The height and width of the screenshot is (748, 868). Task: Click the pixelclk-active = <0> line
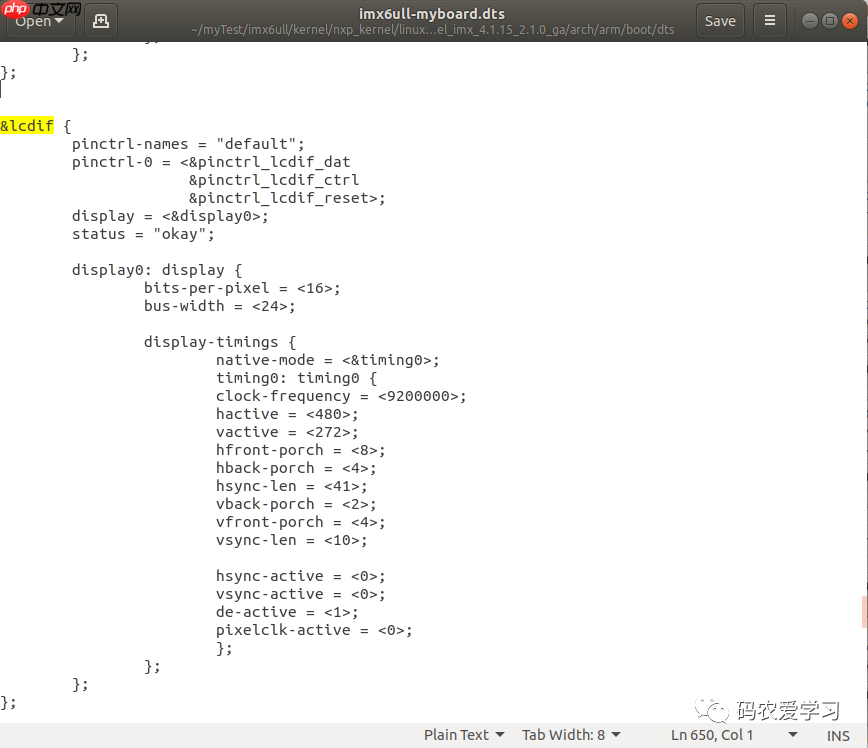point(314,630)
